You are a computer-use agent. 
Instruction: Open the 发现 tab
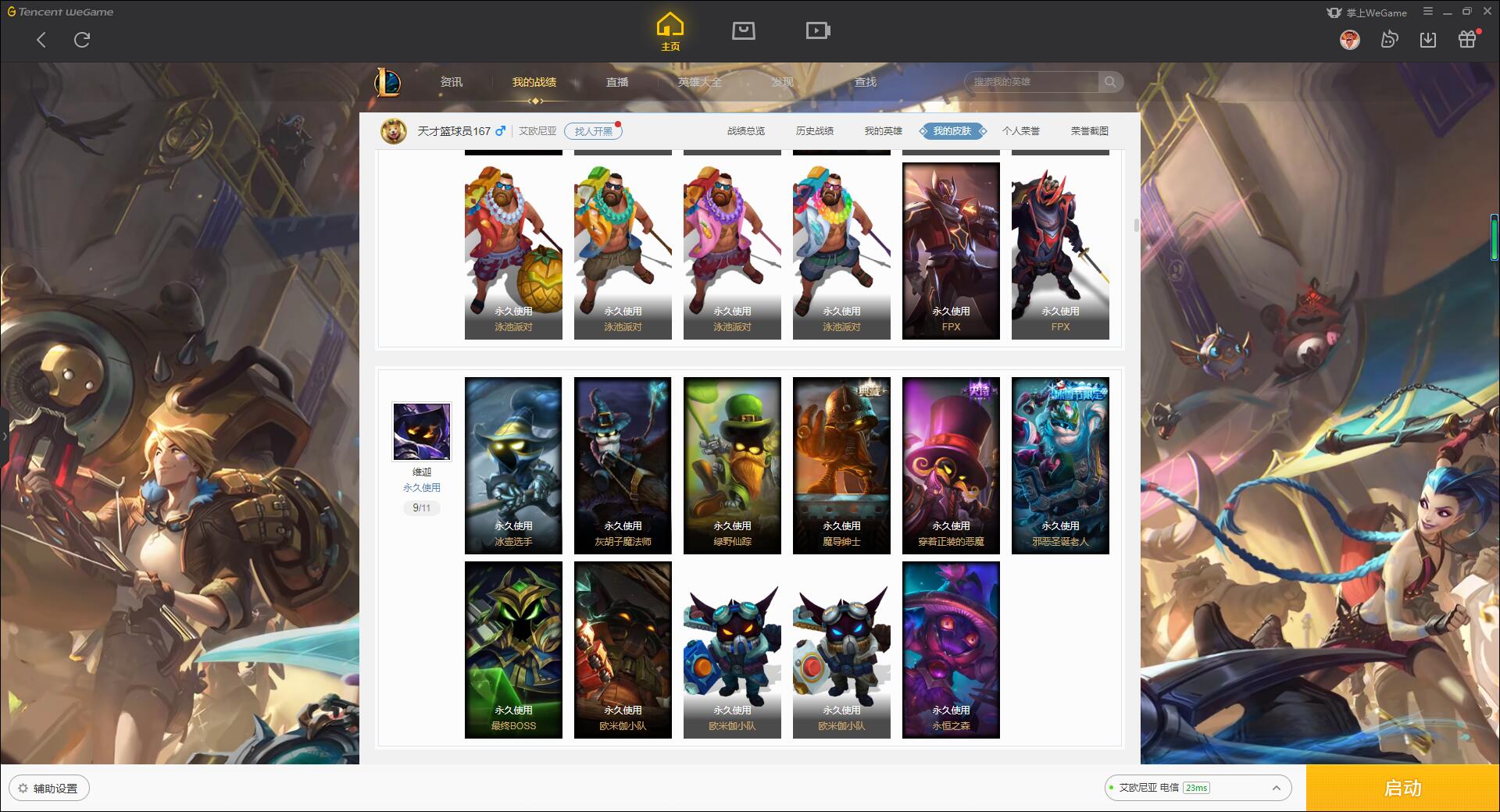(783, 82)
